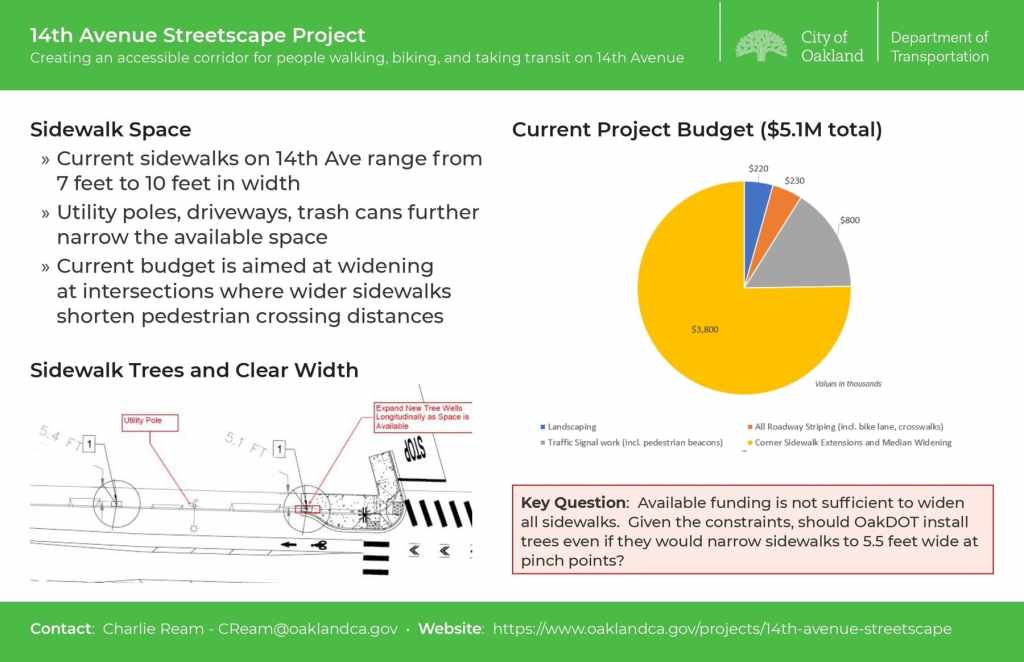Screen dimensions: 1024x662
Task: Click the Key Question box
Action: [752, 530]
